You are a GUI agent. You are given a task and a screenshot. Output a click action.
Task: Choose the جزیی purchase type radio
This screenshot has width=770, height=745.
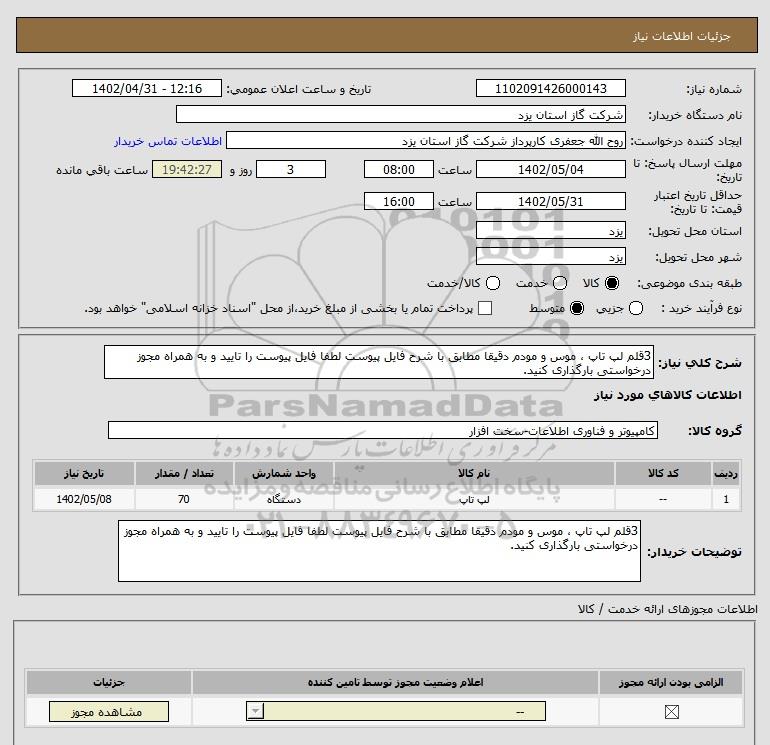point(636,308)
